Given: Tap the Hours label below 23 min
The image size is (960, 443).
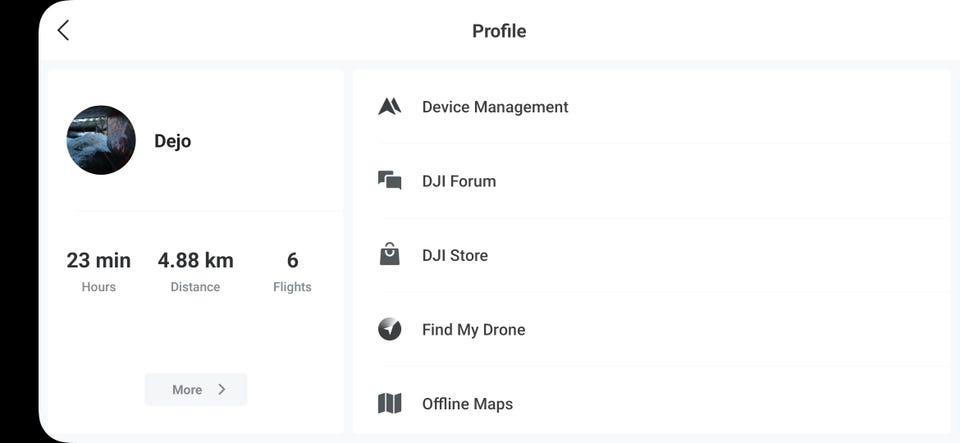Looking at the screenshot, I should [99, 287].
